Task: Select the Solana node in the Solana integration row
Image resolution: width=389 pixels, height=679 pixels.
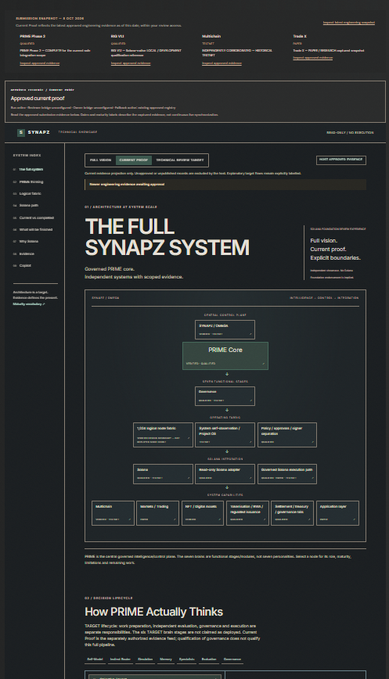Action: pos(163,474)
